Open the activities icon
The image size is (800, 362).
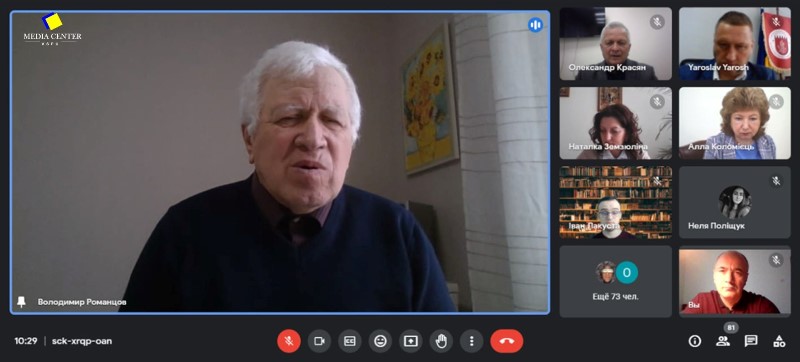779,341
